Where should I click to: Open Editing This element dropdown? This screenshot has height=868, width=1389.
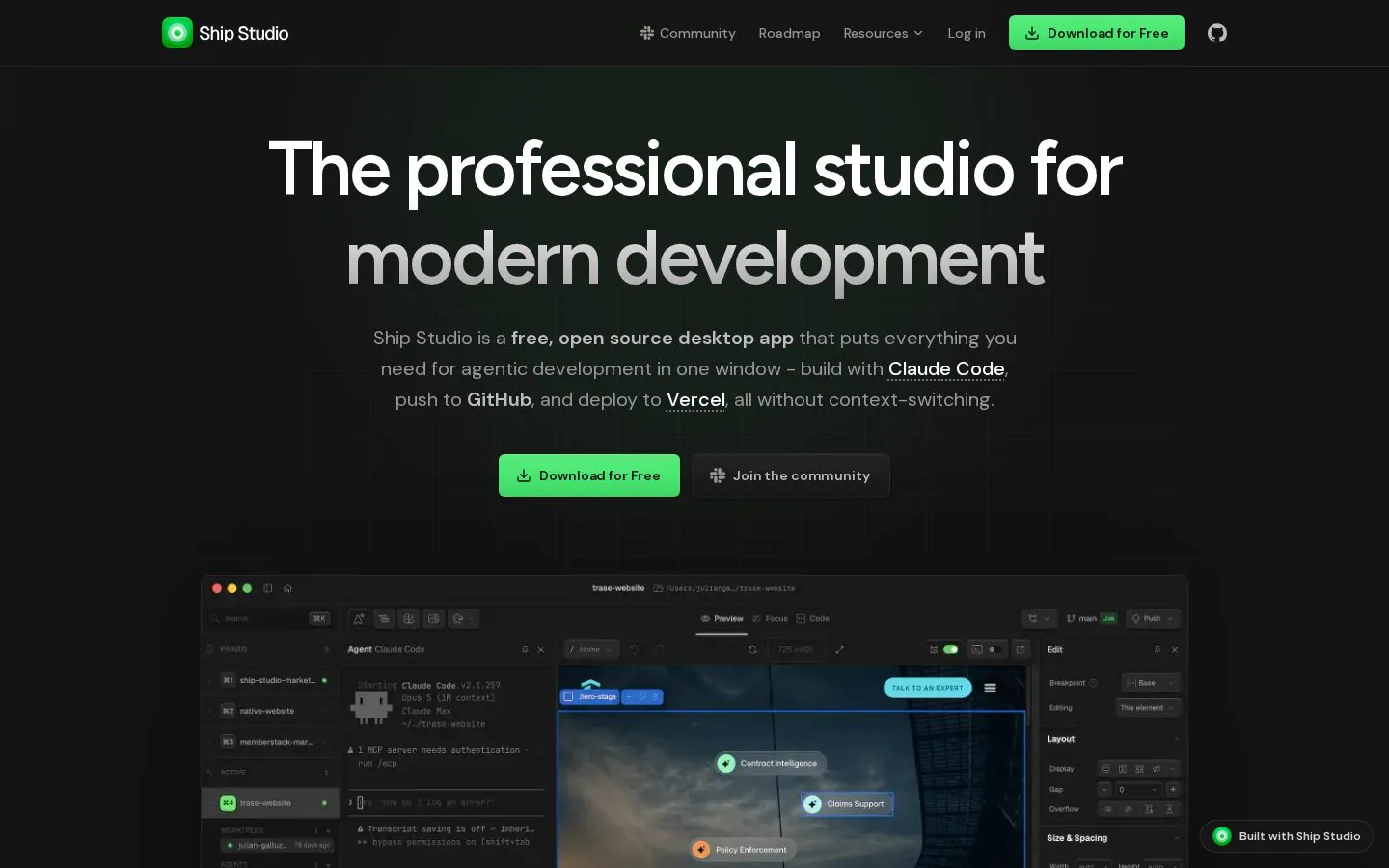(1148, 708)
